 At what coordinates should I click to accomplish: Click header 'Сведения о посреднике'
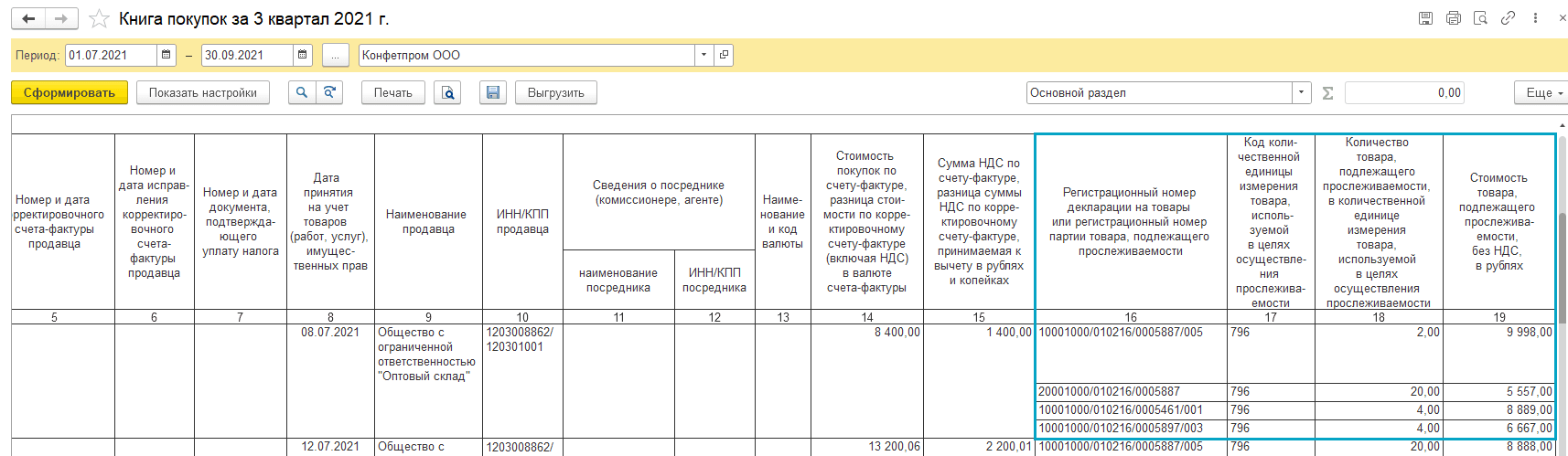tap(659, 192)
